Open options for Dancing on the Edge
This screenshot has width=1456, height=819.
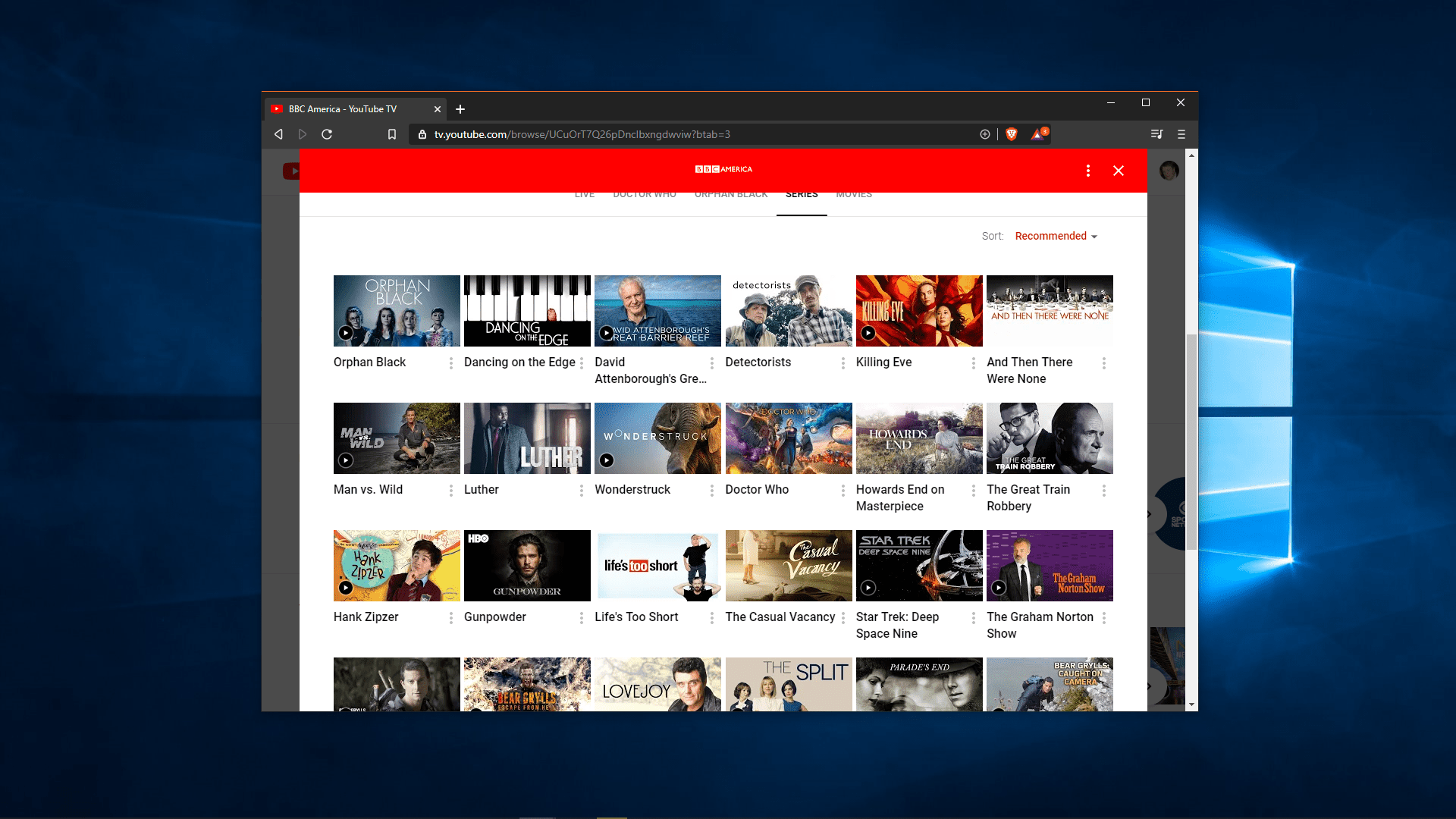pyautogui.click(x=582, y=363)
